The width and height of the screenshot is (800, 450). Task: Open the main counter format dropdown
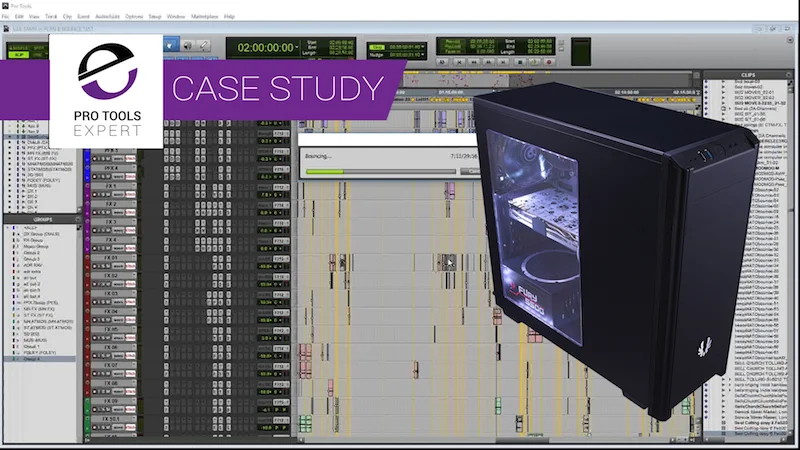pos(297,47)
